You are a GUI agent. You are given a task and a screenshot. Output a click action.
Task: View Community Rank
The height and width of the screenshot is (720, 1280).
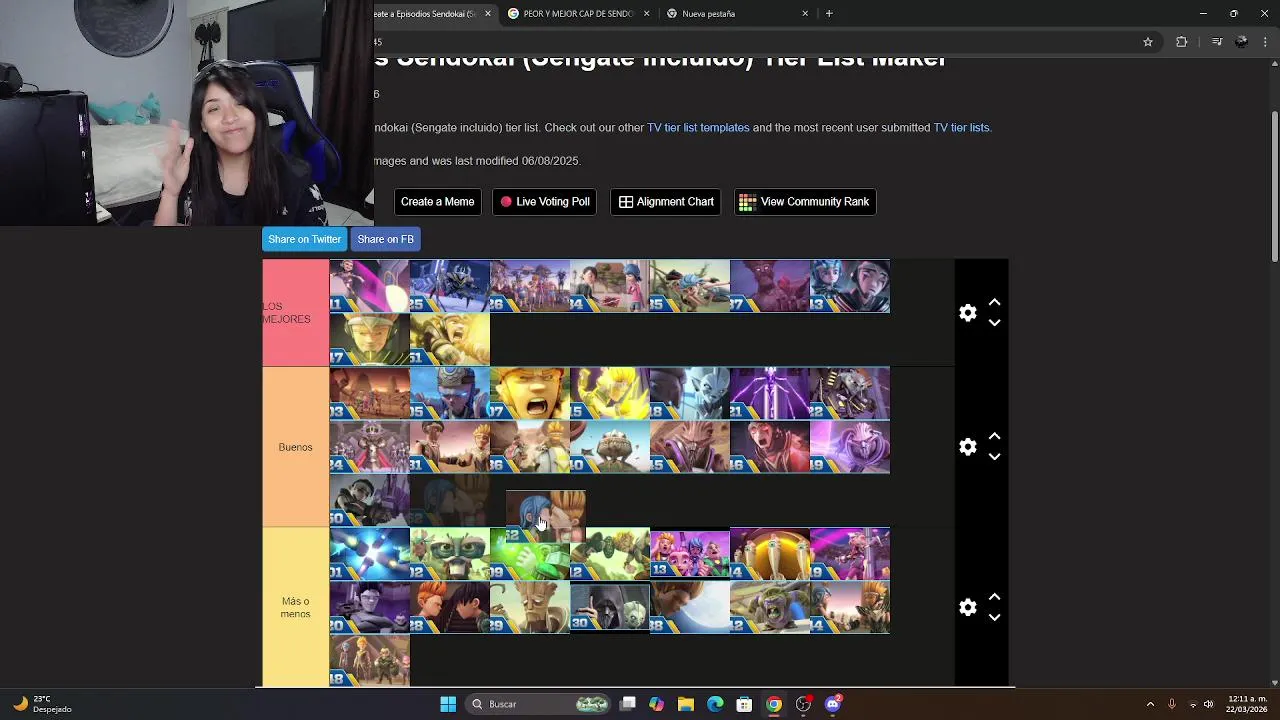pos(805,202)
